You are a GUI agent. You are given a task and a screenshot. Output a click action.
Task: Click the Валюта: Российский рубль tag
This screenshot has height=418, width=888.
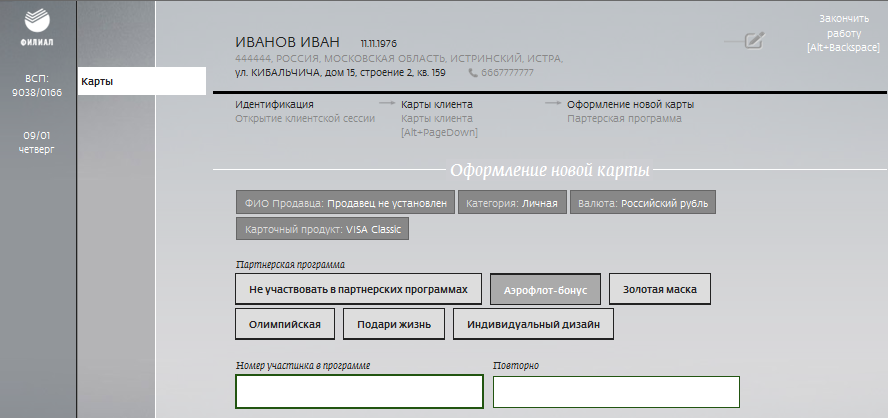[x=643, y=203]
